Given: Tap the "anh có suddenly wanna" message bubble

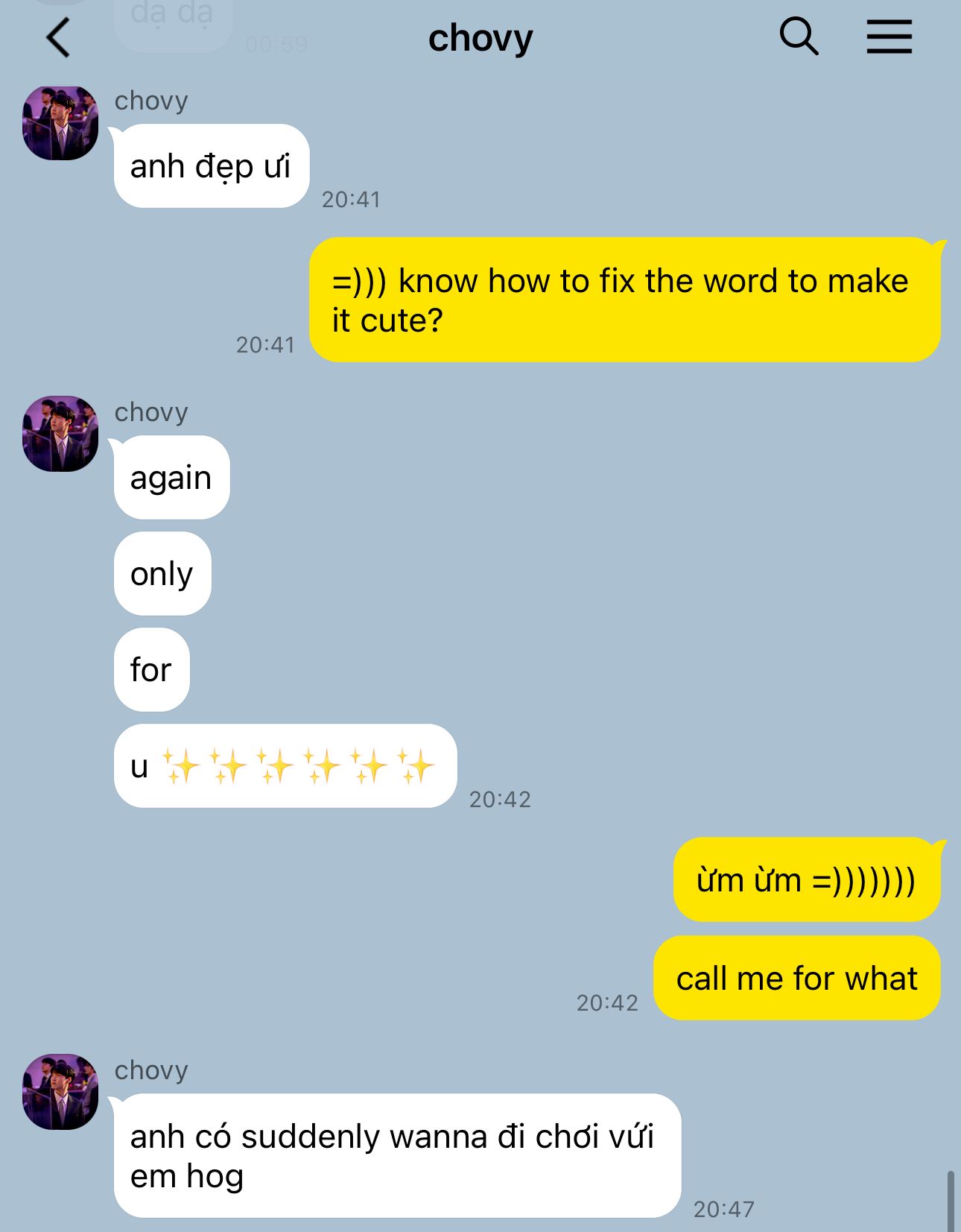Looking at the screenshot, I should tap(398, 1155).
